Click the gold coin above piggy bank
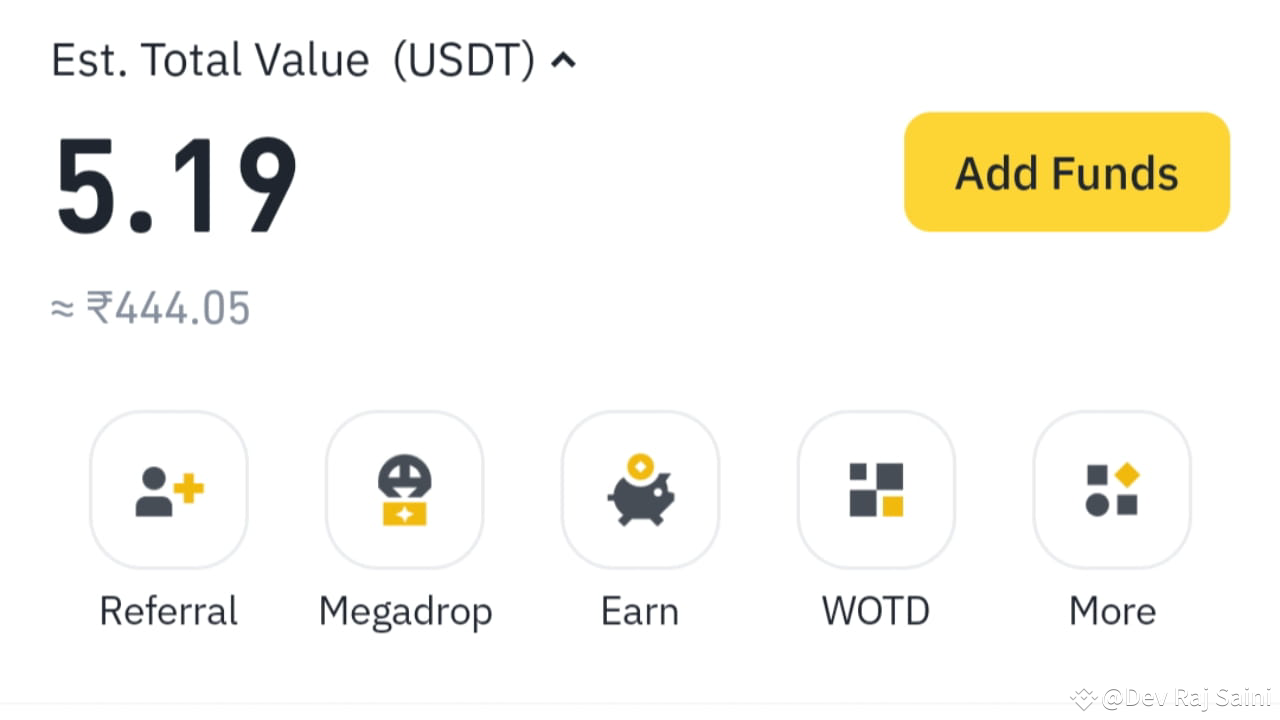The height and width of the screenshot is (720, 1280). (x=640, y=465)
